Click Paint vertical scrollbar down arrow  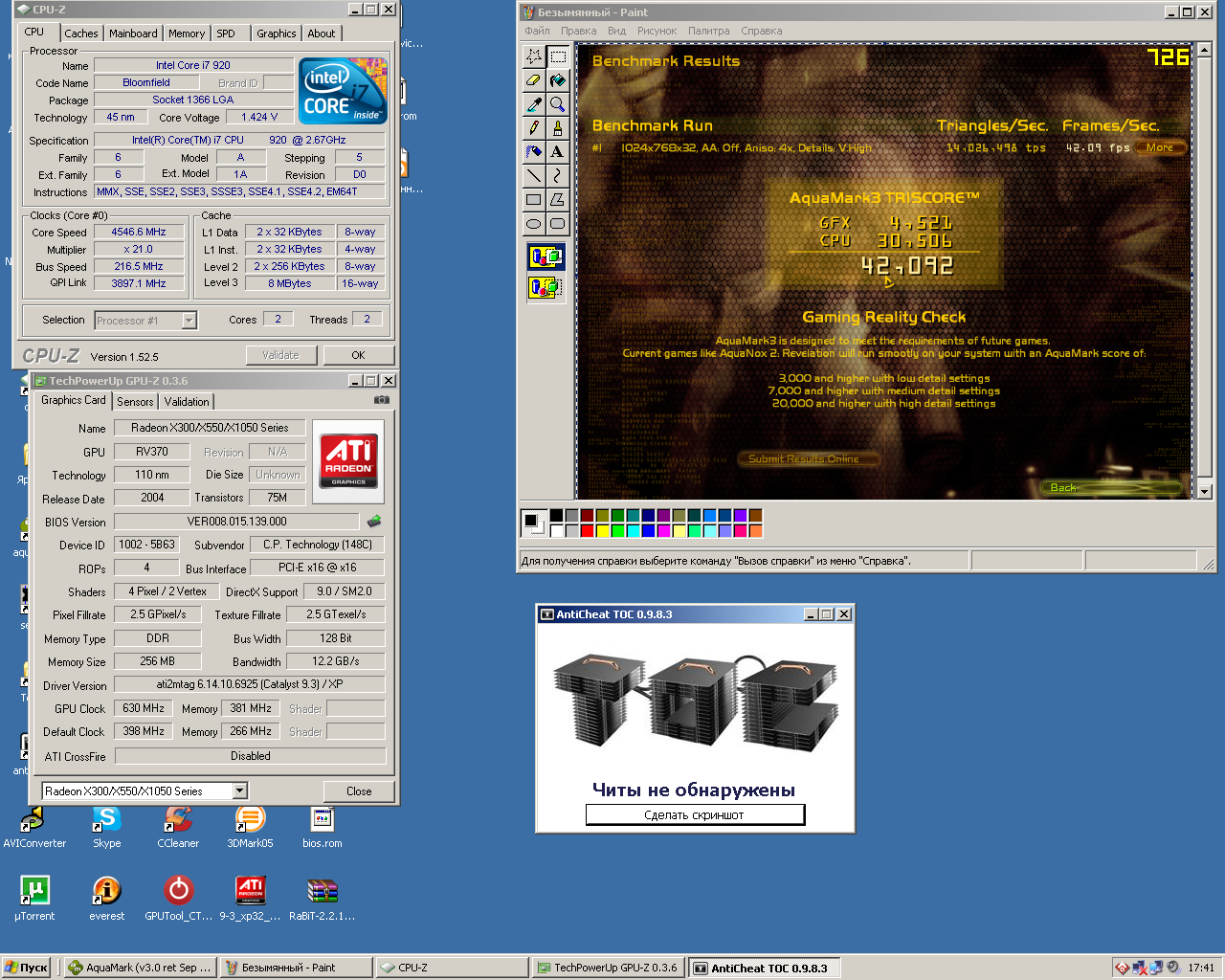click(x=1204, y=491)
